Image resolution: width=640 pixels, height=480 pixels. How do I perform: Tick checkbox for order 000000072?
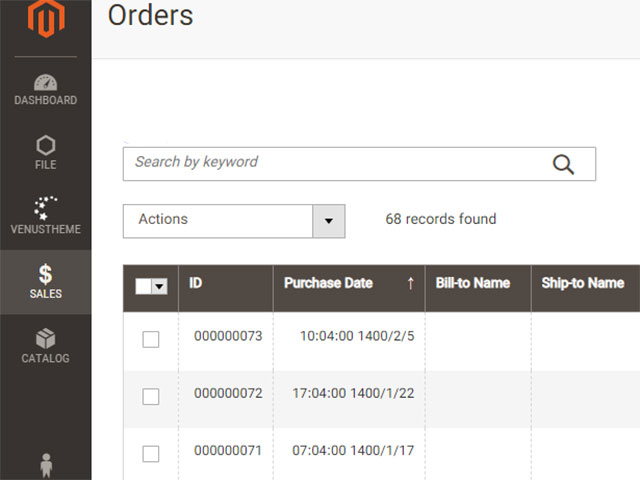tap(151, 396)
